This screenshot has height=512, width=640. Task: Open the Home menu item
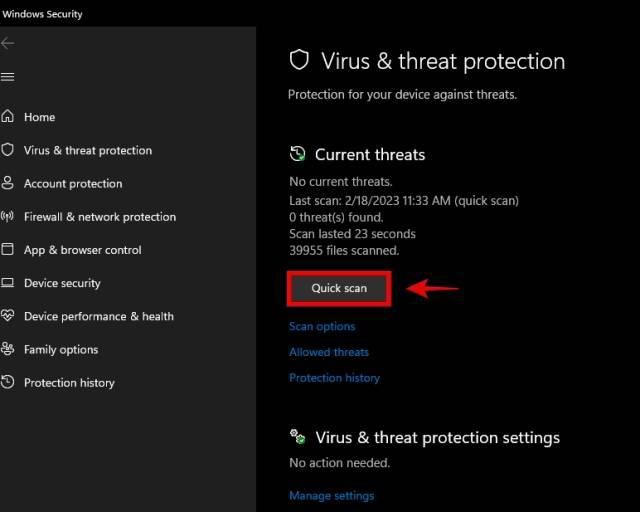click(x=40, y=117)
